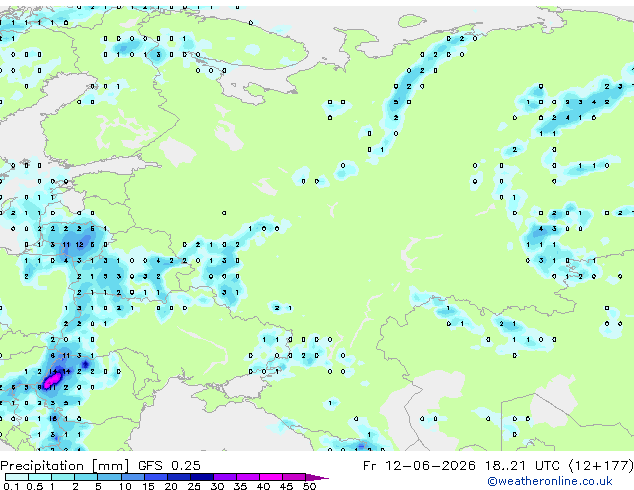Click the magenta peak precipitation blob on map
The image size is (634, 490).
(52, 380)
